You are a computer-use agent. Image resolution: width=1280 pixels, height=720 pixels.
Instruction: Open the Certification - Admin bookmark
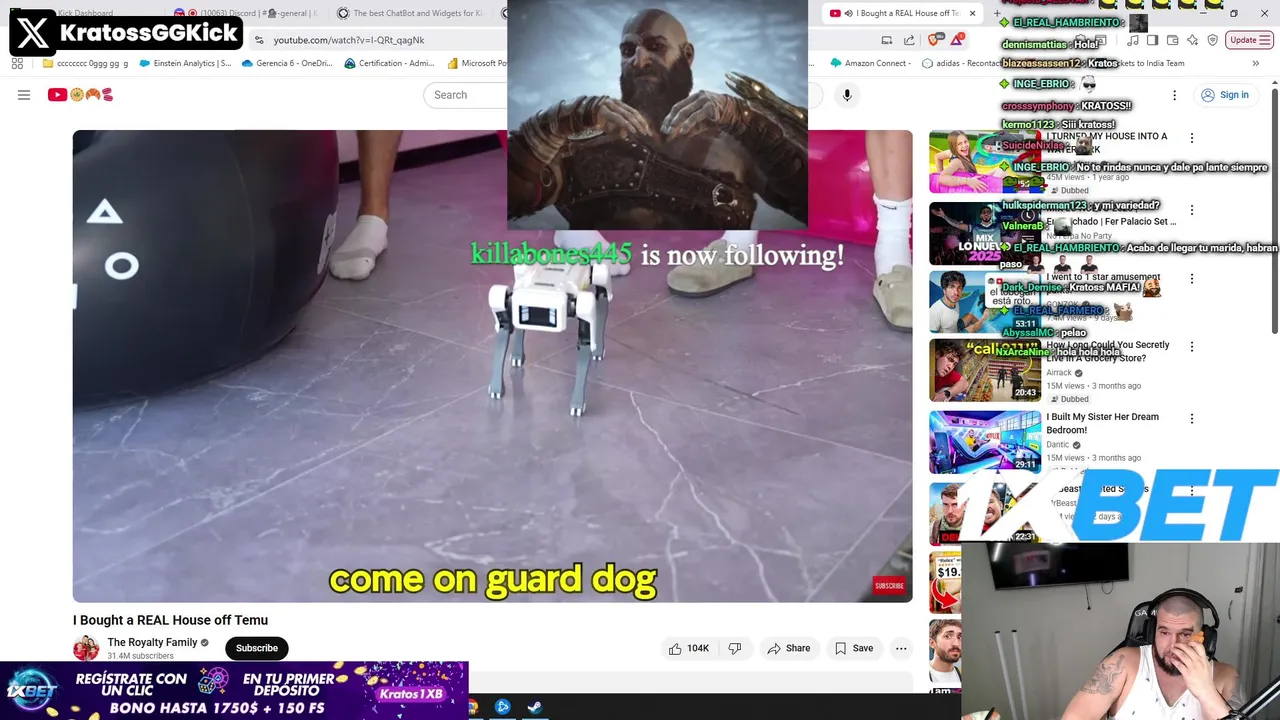coord(389,63)
